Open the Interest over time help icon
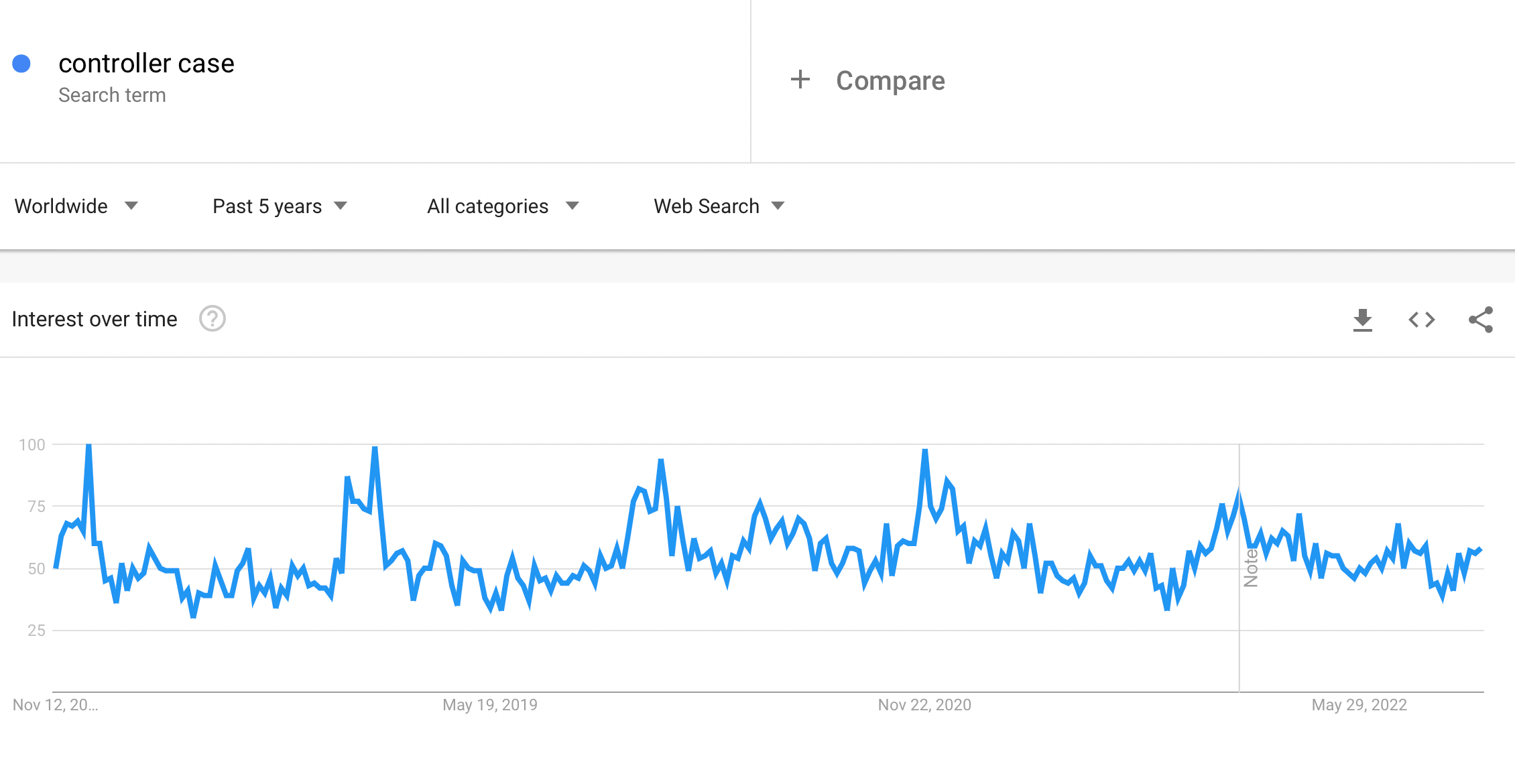Screen dimensions: 1515x784 (x=213, y=319)
